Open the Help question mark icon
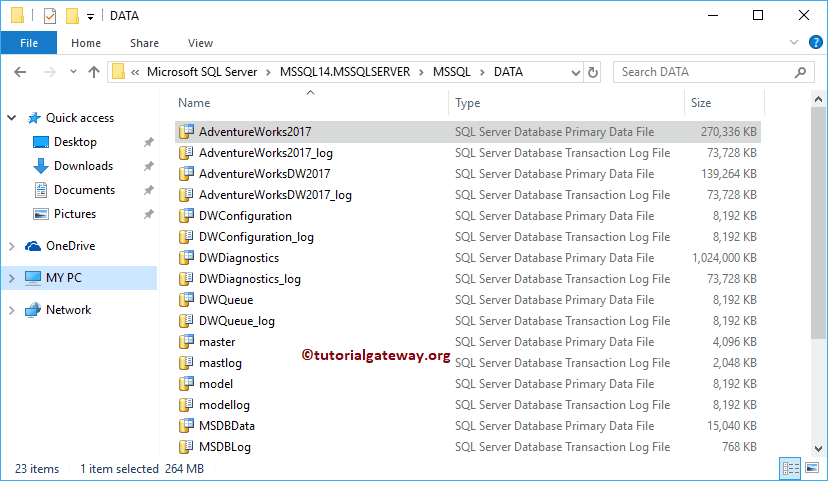Image resolution: width=828 pixels, height=481 pixels. click(815, 42)
